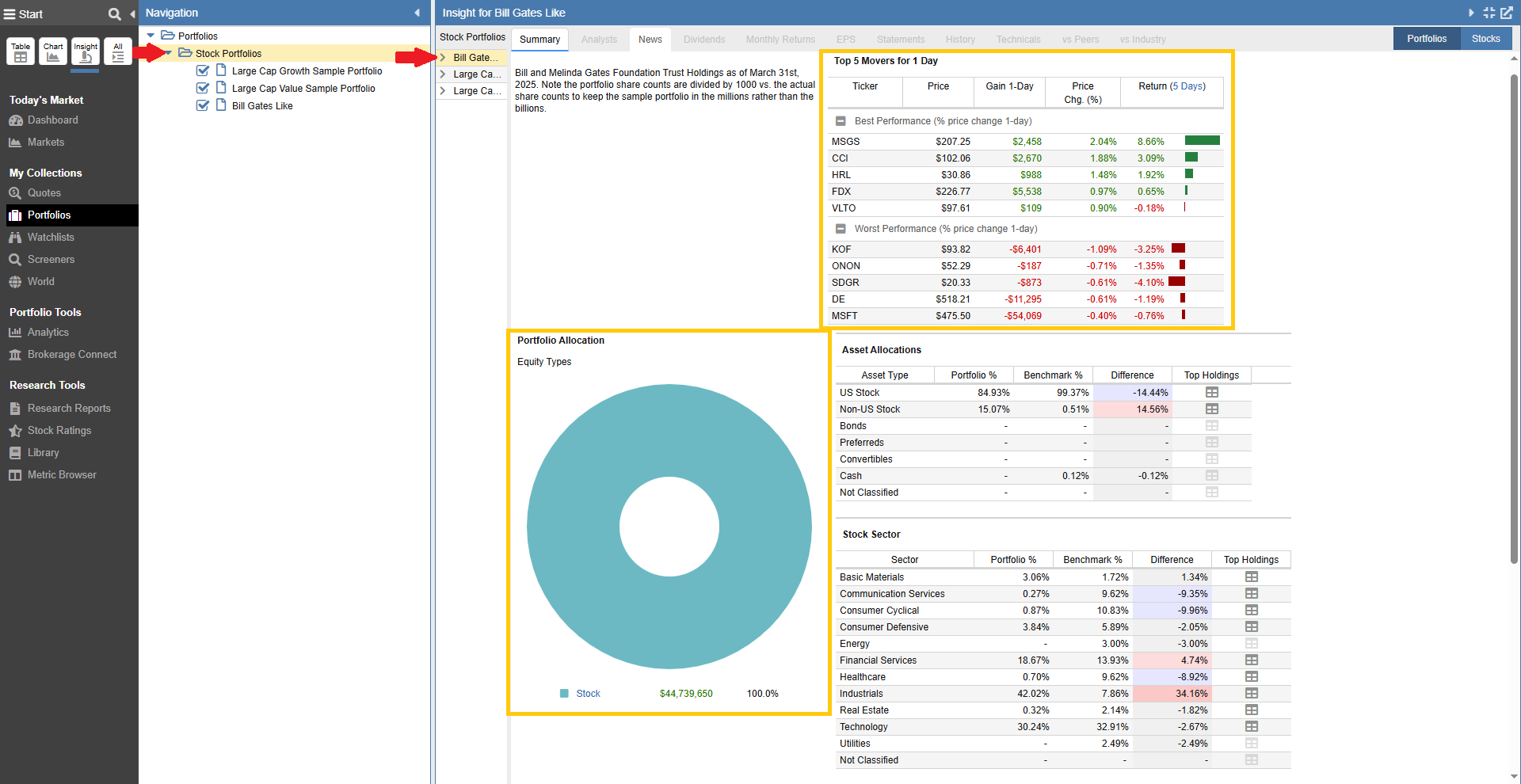Screen dimensions: 1521x784
Task: Click the KOF ticker row
Action: coord(1026,249)
